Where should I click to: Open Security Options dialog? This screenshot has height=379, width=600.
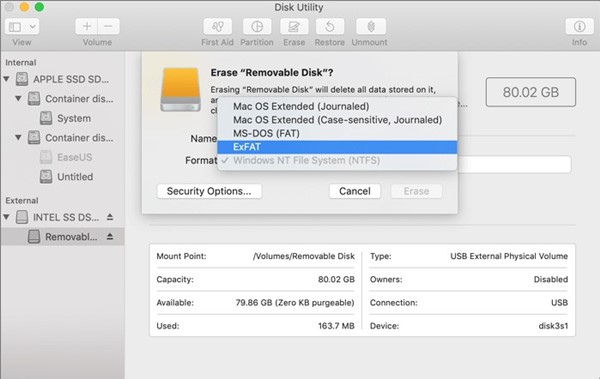click(x=209, y=191)
